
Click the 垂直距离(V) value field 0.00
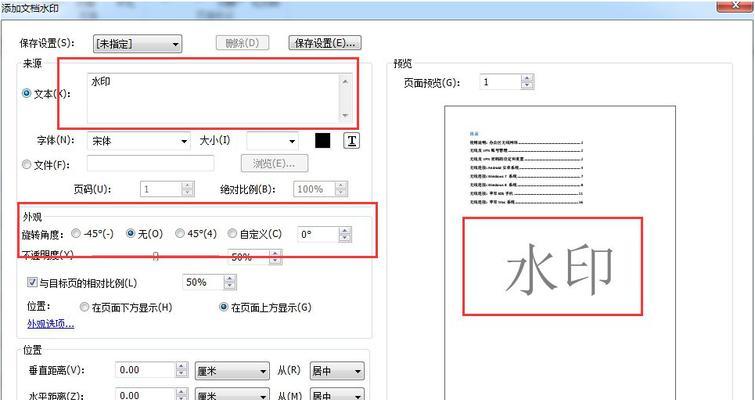point(145,370)
